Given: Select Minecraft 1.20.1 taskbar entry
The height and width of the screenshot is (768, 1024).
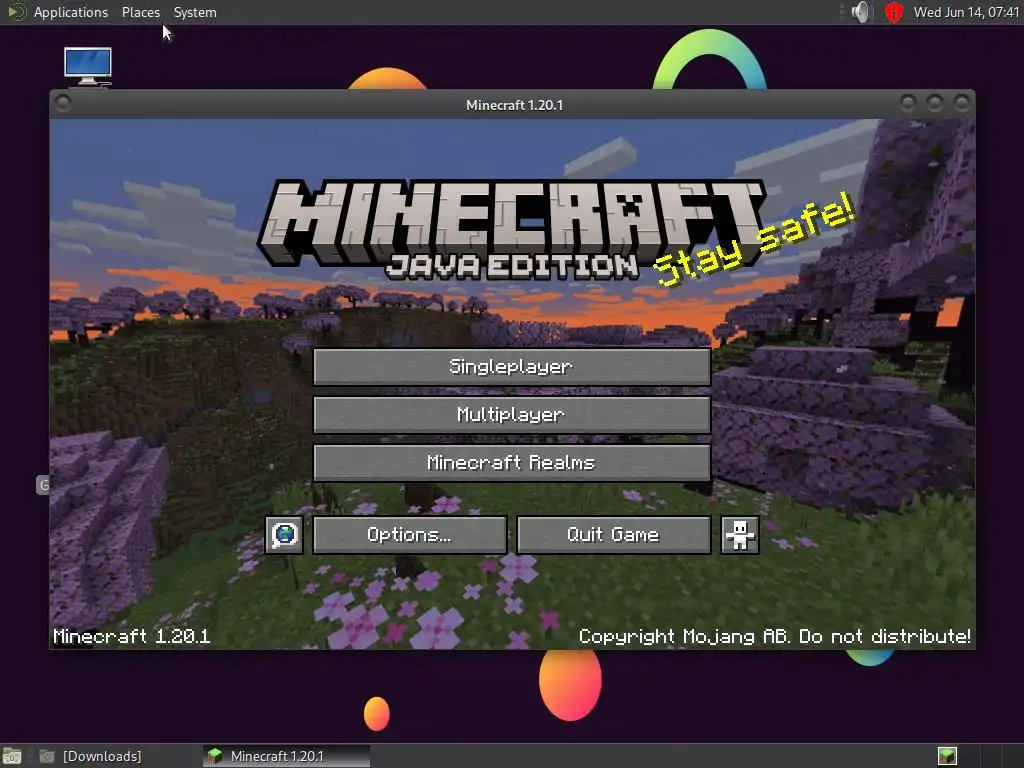Looking at the screenshot, I should click(286, 756).
